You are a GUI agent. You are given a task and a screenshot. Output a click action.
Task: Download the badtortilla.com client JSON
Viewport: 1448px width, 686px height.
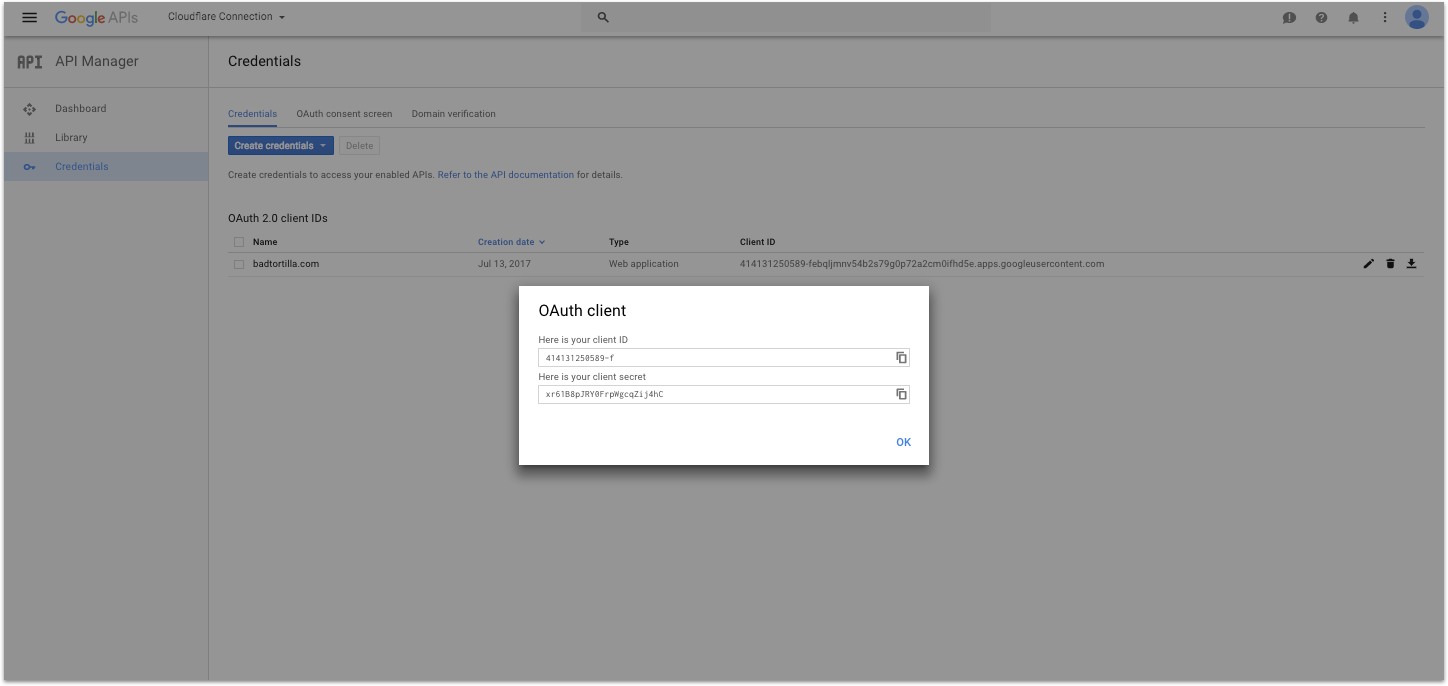(1411, 263)
